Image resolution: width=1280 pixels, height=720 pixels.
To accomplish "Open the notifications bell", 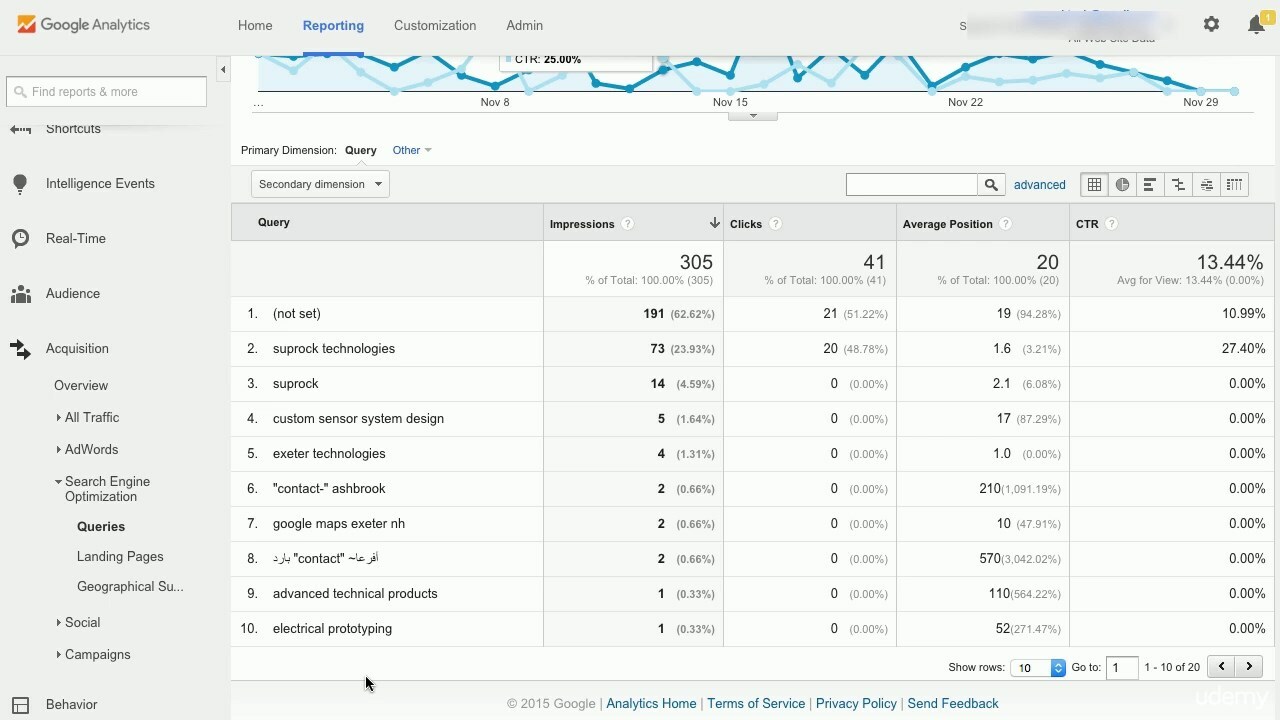I will (1256, 25).
